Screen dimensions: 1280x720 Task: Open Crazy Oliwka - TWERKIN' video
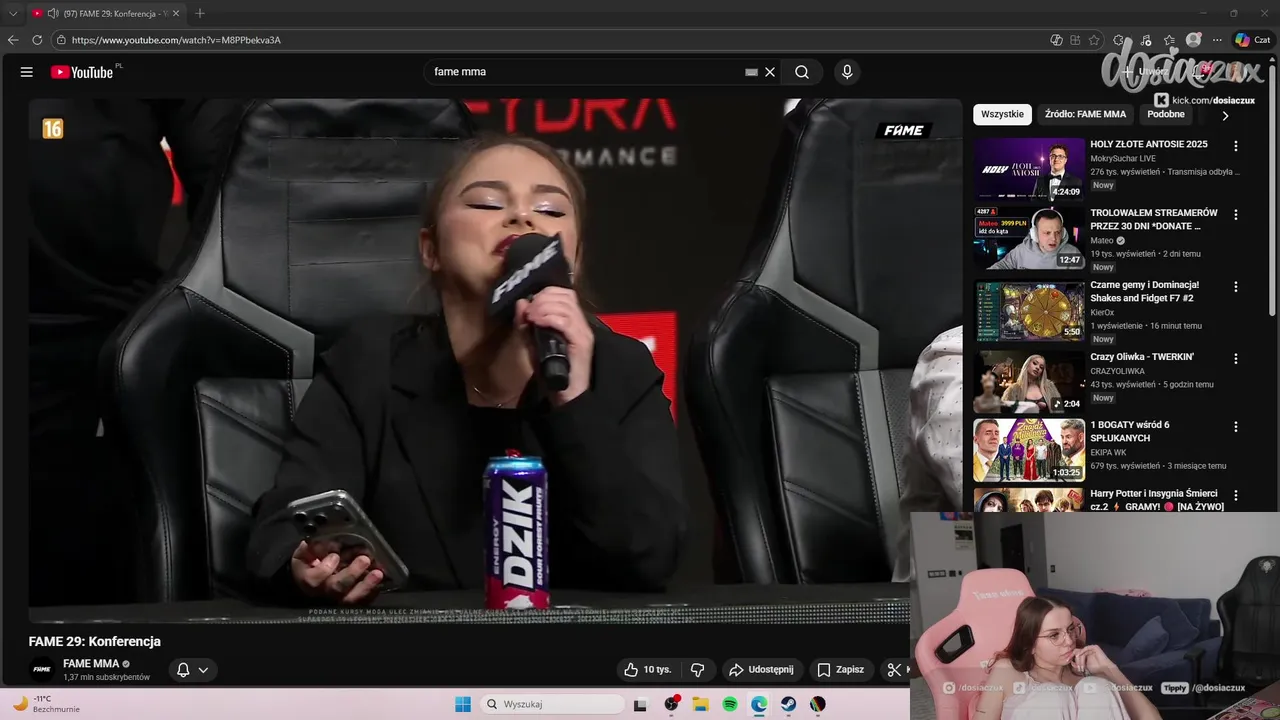point(1142,357)
